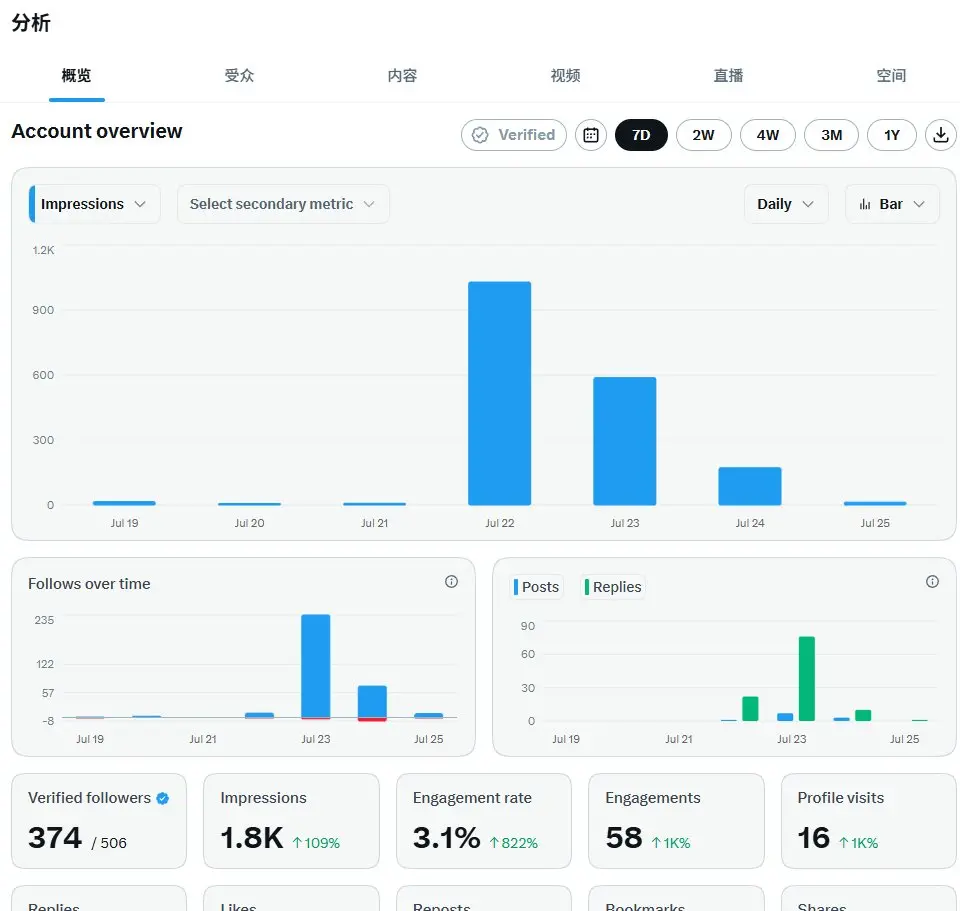Select the 2W time range button

[x=703, y=135]
